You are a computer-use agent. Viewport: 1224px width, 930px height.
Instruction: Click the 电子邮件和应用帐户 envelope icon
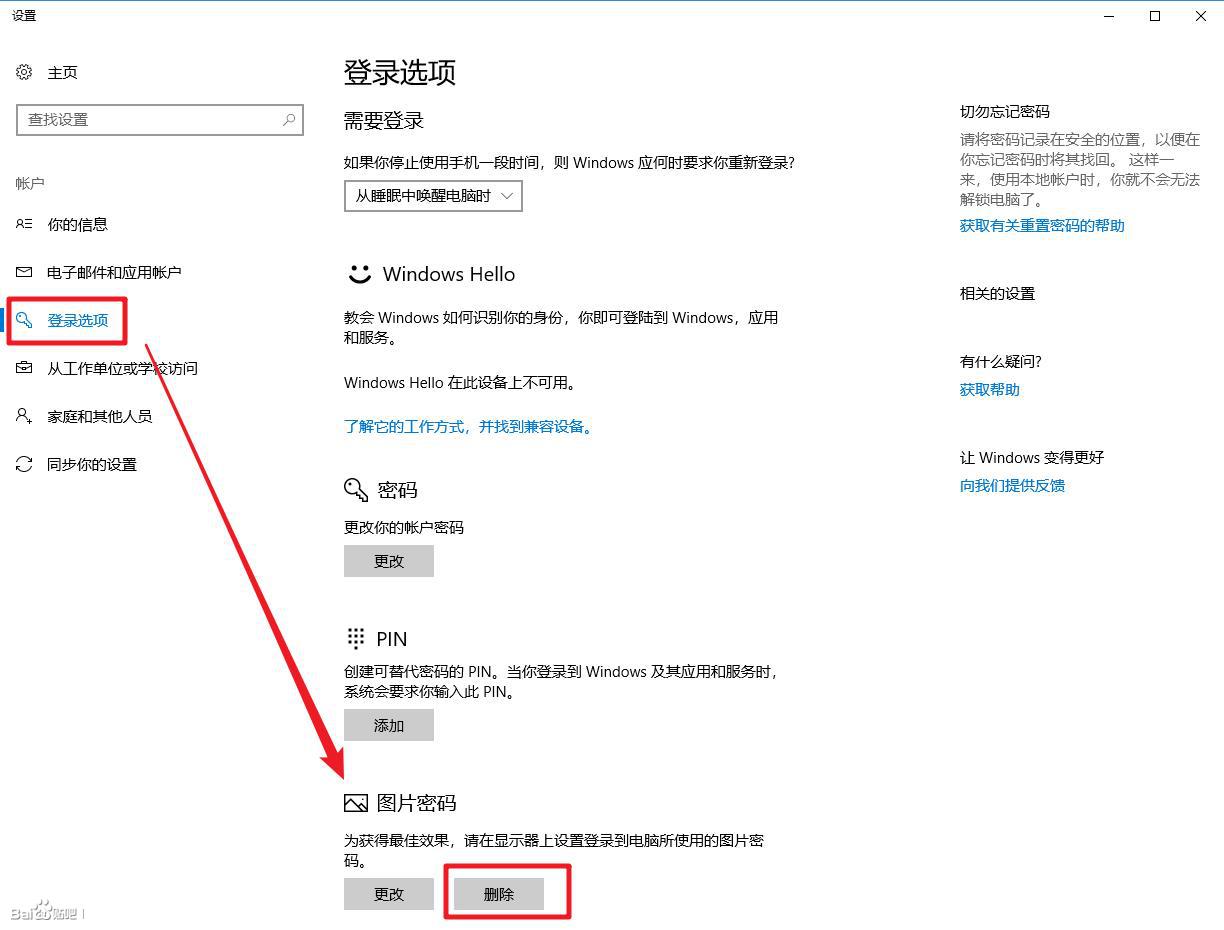[24, 272]
